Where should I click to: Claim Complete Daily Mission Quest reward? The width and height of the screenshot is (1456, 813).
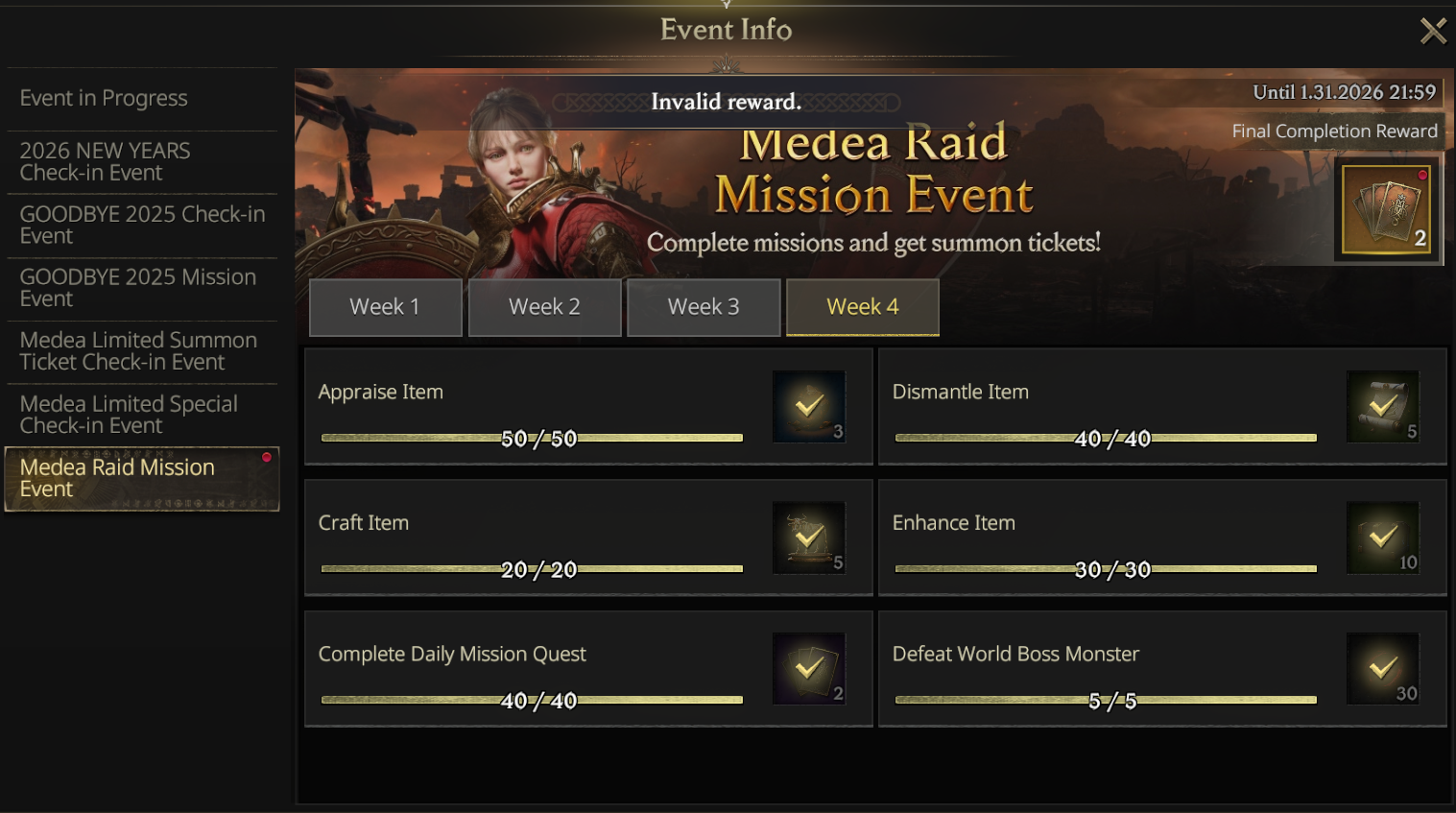click(809, 668)
